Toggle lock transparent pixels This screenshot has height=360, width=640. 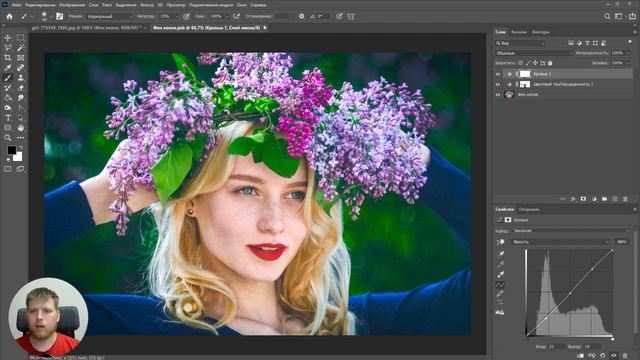point(520,63)
